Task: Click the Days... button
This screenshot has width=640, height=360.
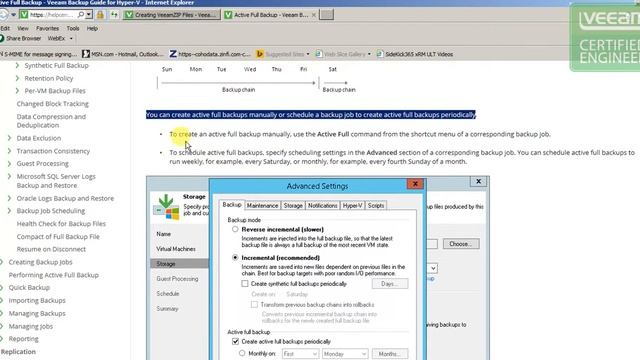Action: tap(390, 284)
